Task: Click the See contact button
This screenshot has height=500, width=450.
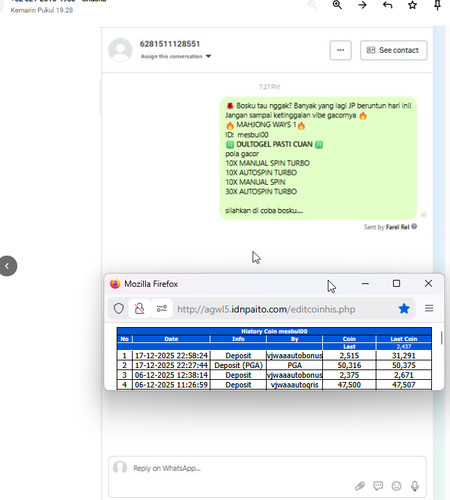Action: point(393,50)
